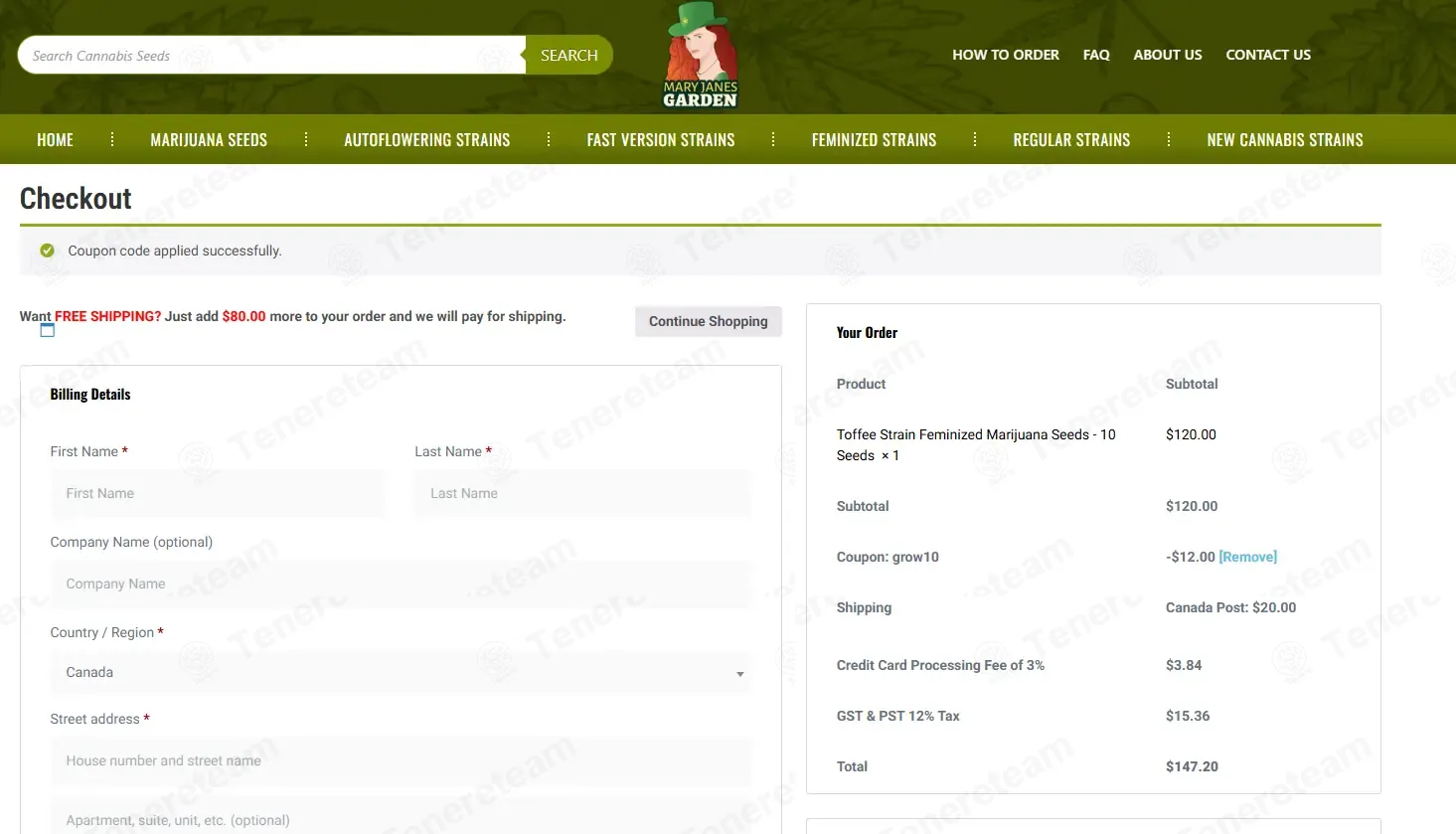Click the Coupon: grow10 label
Screen dimensions: 1456x834
pyautogui.click(x=888, y=557)
